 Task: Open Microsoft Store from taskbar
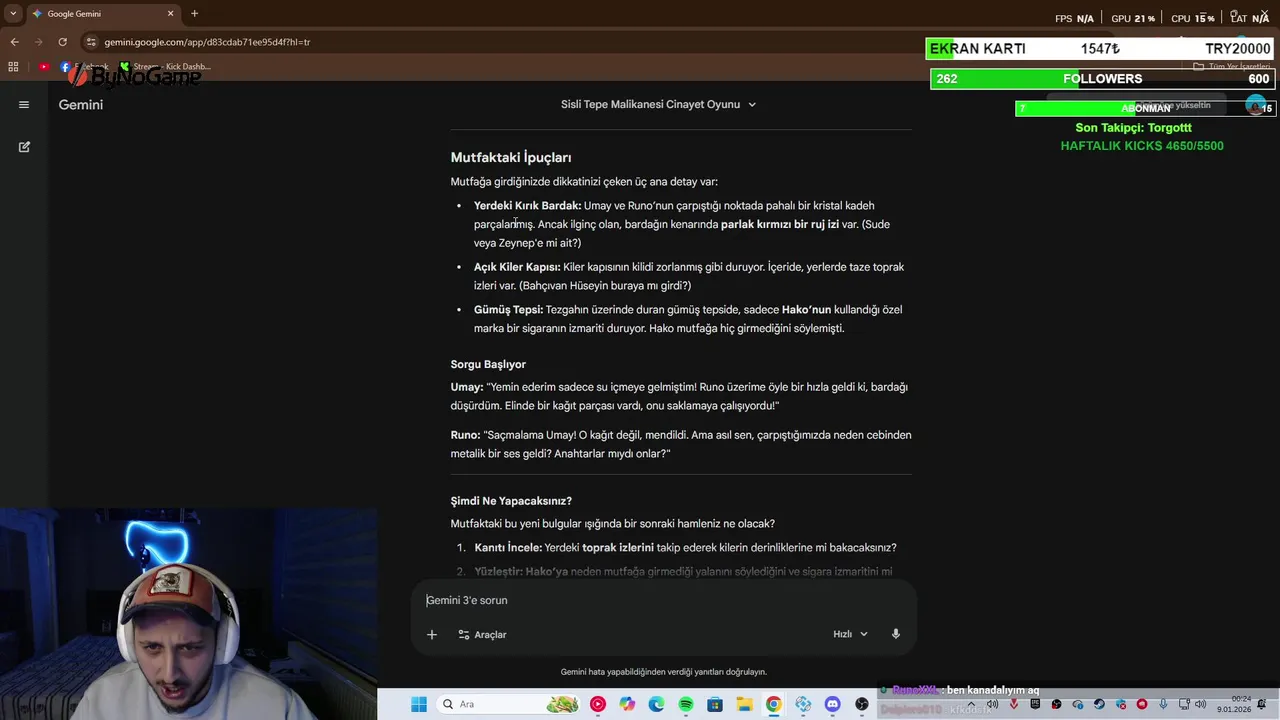715,704
